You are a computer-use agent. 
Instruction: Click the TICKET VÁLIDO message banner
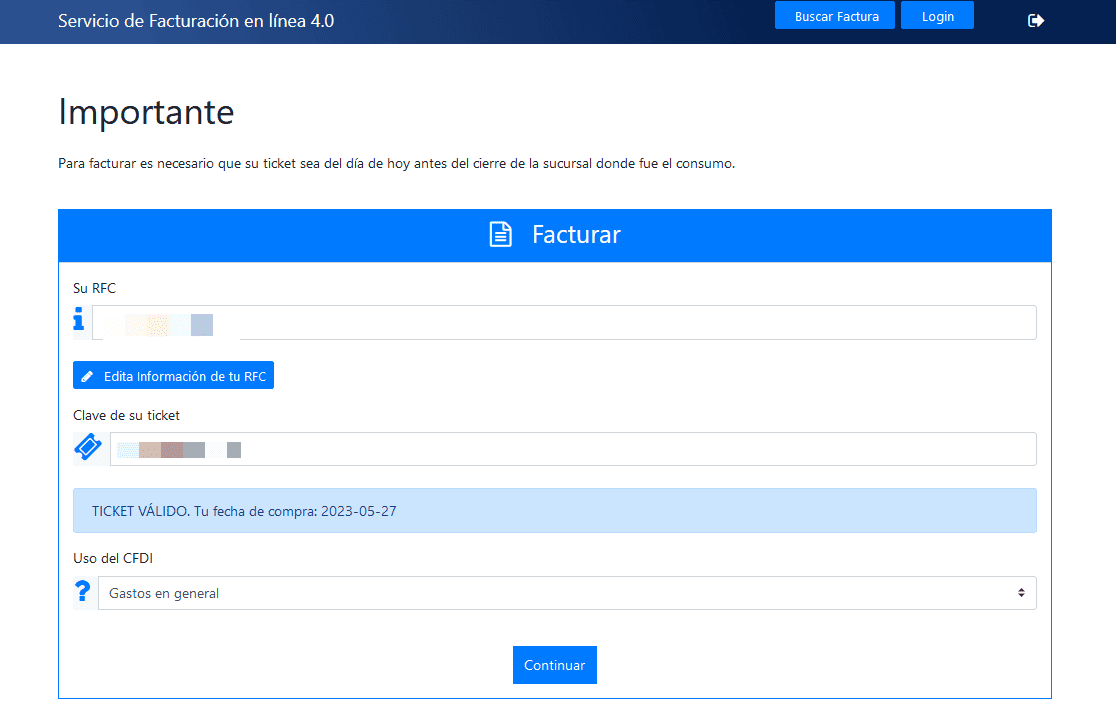[x=554, y=511]
